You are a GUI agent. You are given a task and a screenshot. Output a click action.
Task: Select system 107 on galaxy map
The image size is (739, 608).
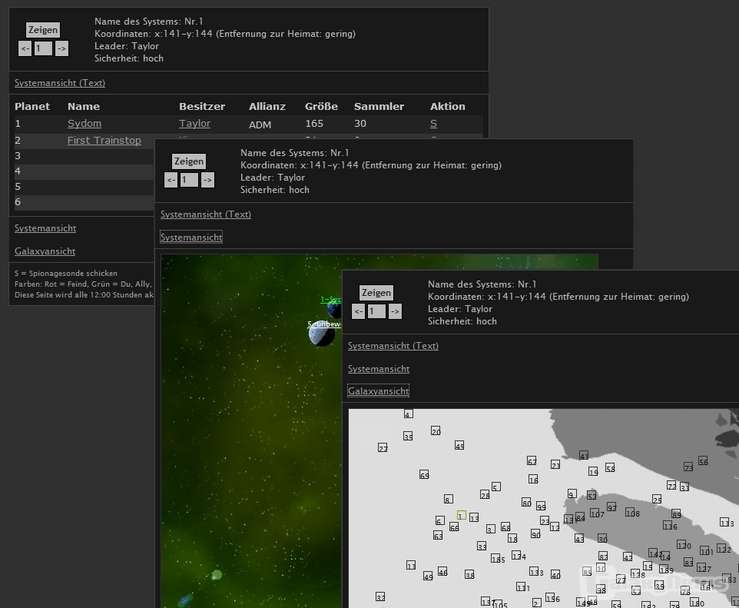[x=597, y=513]
